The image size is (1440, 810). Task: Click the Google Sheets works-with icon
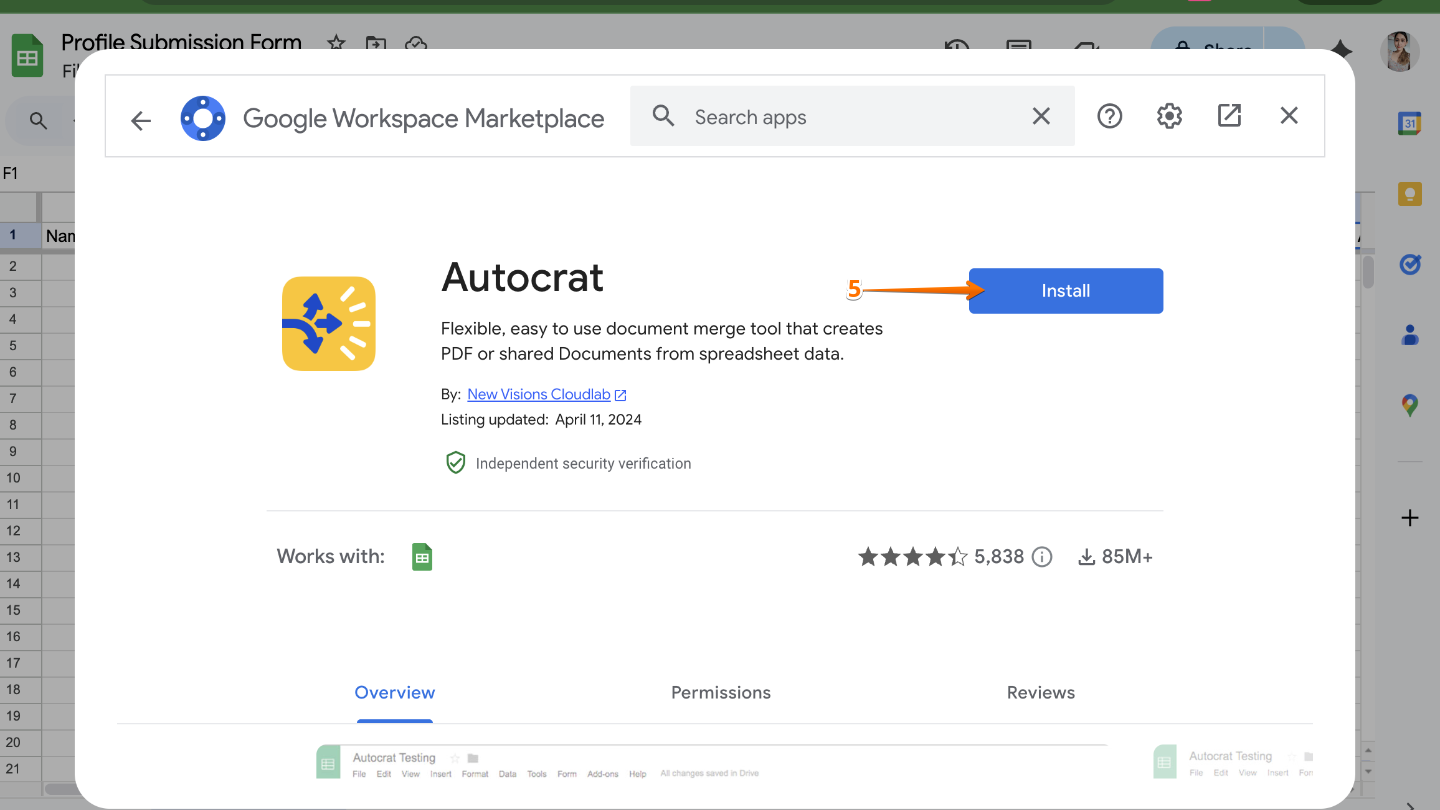(421, 556)
